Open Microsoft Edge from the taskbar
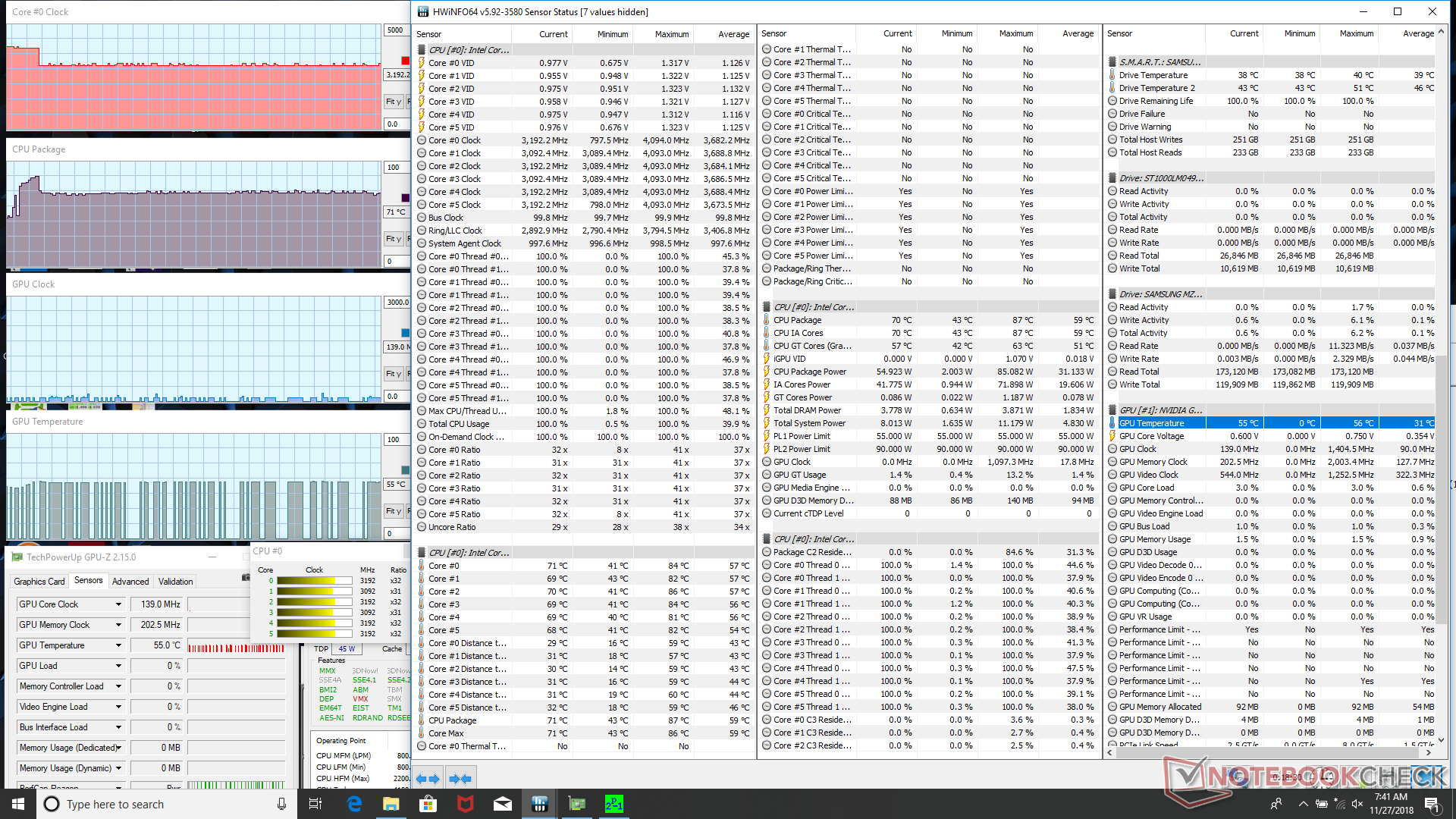The width and height of the screenshot is (1456, 819). 354,804
